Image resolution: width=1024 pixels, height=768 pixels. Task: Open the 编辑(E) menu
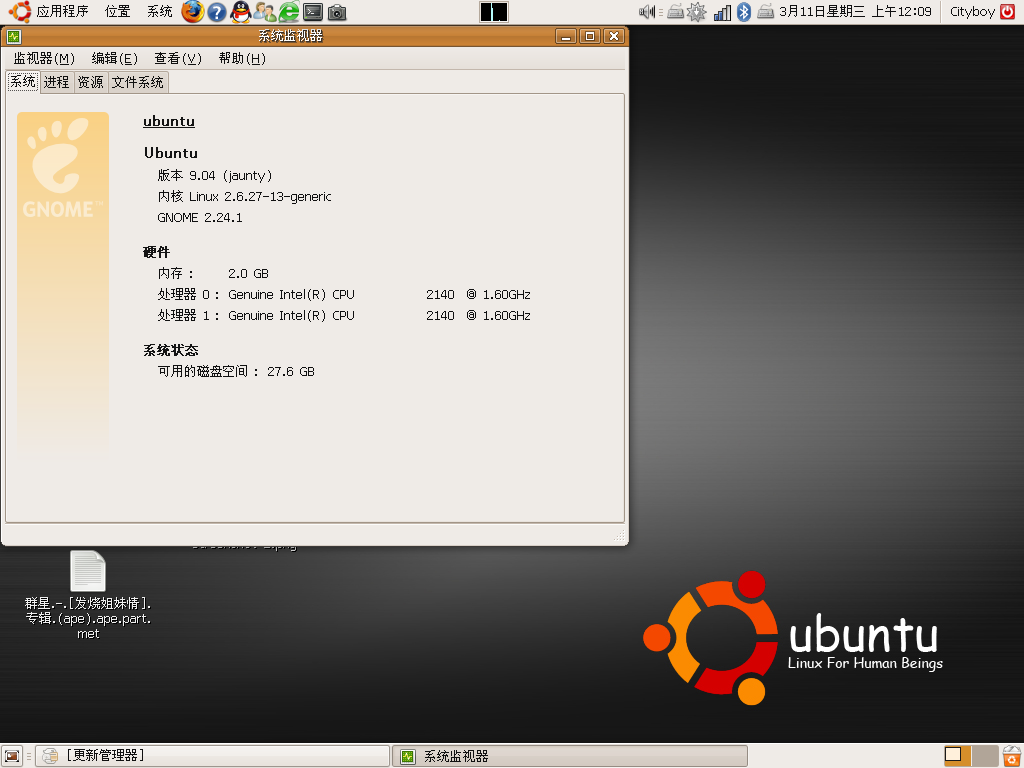[x=114, y=59]
